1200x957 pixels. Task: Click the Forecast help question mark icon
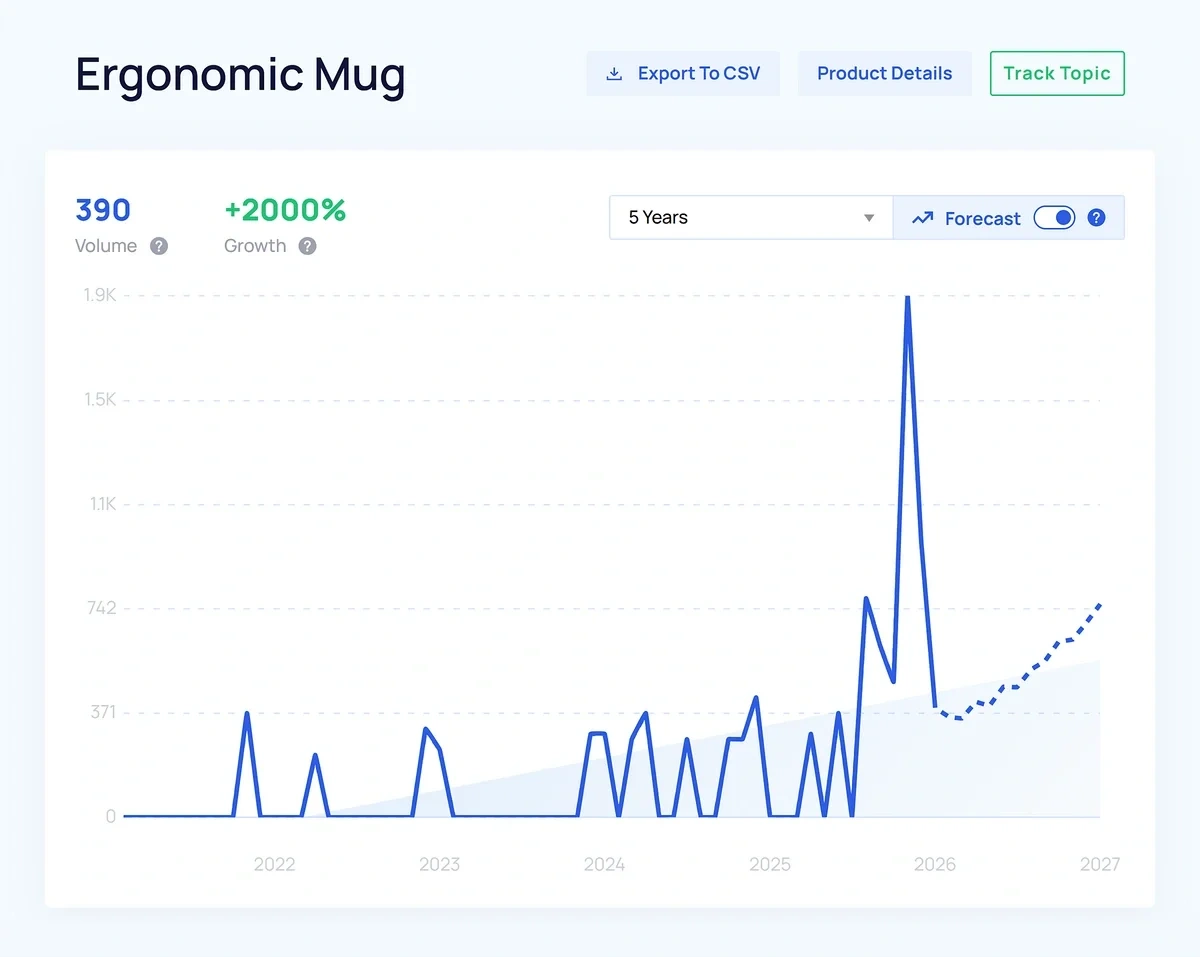[x=1097, y=218]
